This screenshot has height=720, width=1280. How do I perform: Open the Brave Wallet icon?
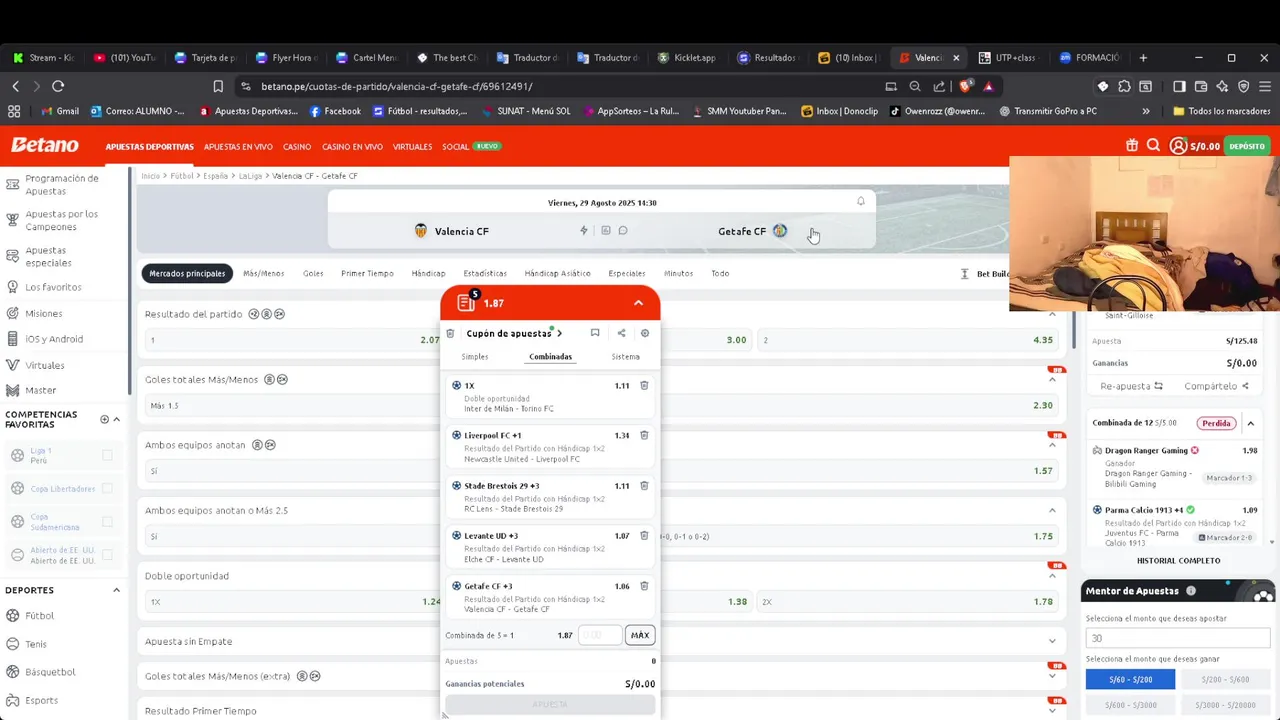pyautogui.click(x=1201, y=86)
